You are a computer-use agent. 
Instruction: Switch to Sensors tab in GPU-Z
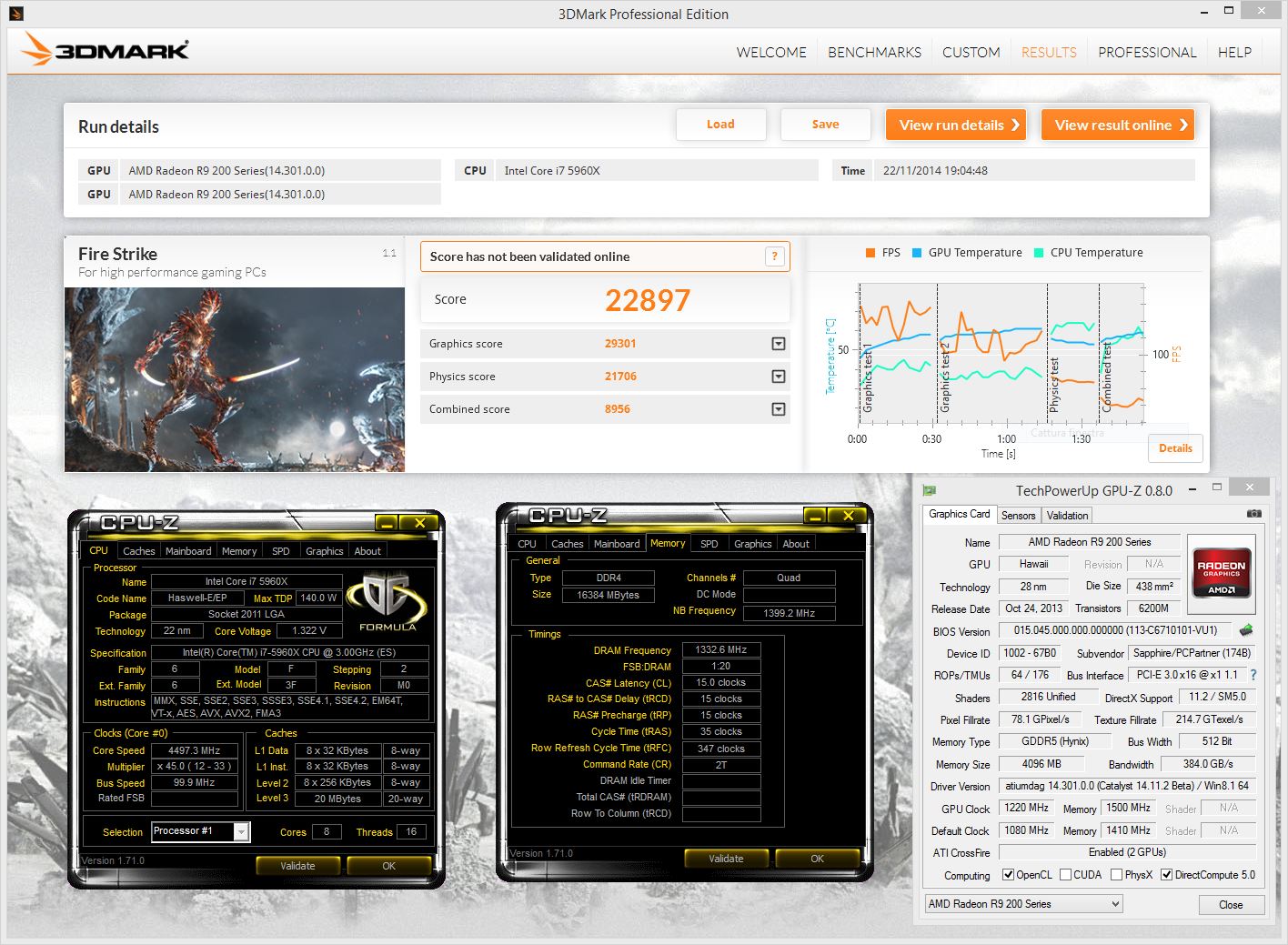point(1018,515)
